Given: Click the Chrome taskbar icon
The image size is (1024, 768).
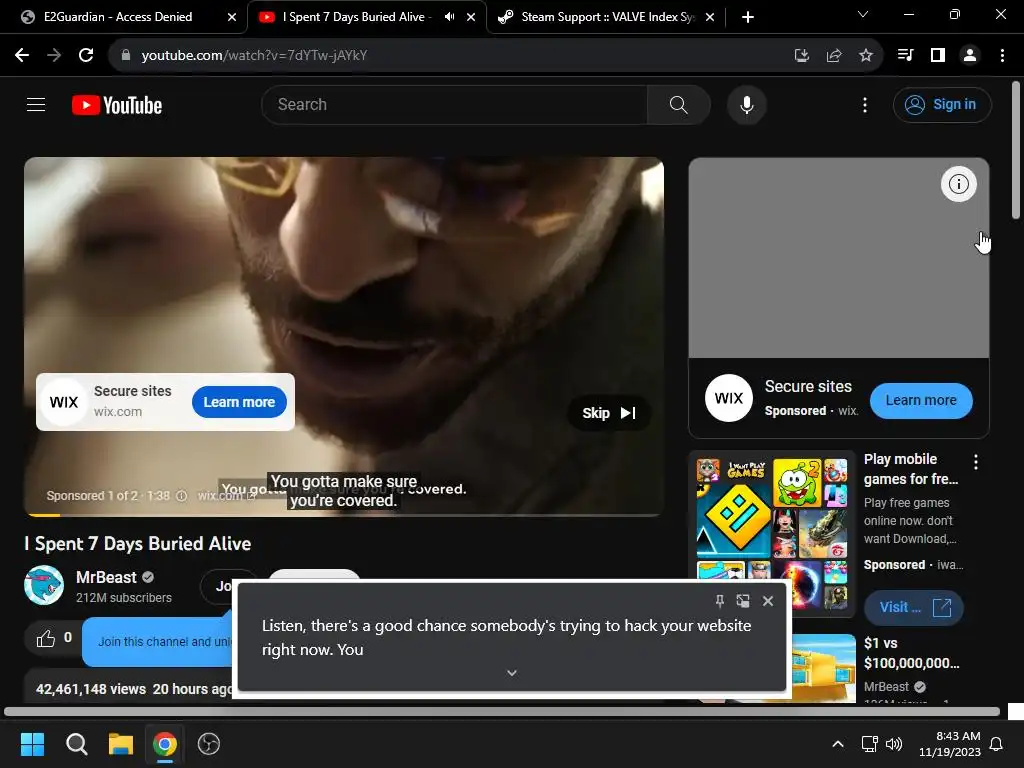Looking at the screenshot, I should 165,744.
